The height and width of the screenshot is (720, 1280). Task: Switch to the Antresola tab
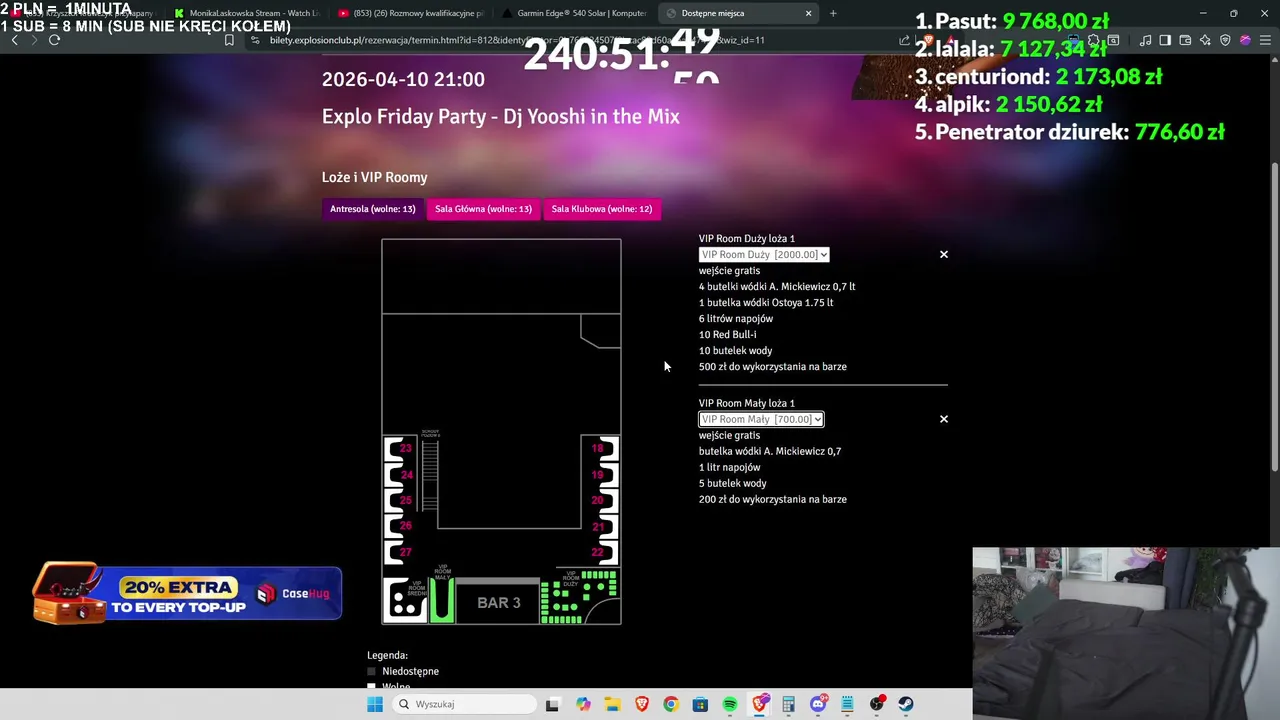[x=373, y=209]
